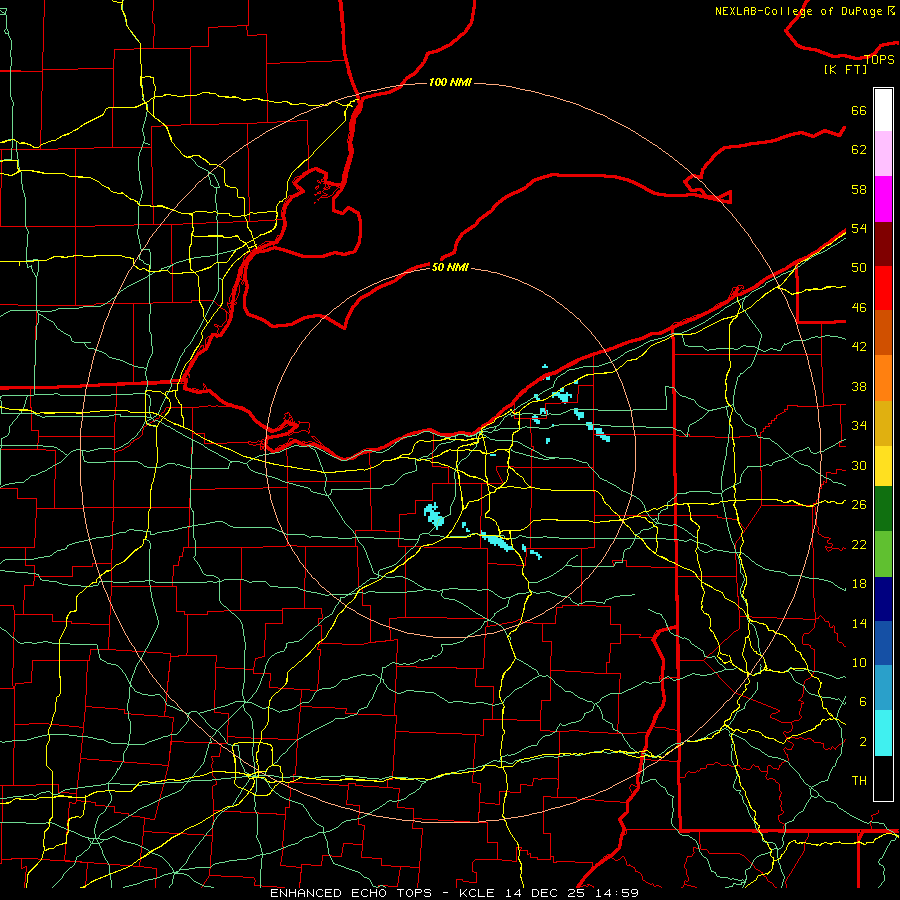Screen dimensions: 900x900
Task: Click the bright yellow legend swatch
Action: click(883, 465)
